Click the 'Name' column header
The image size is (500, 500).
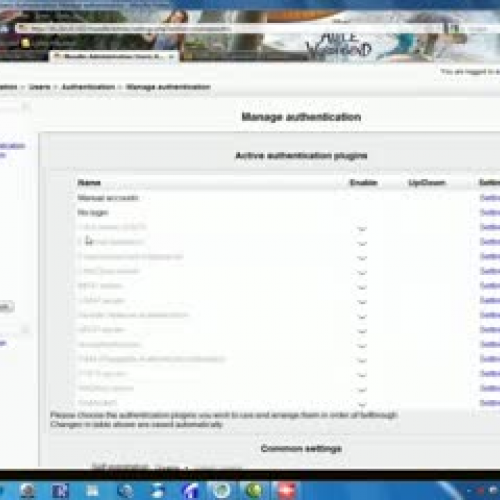click(x=89, y=183)
